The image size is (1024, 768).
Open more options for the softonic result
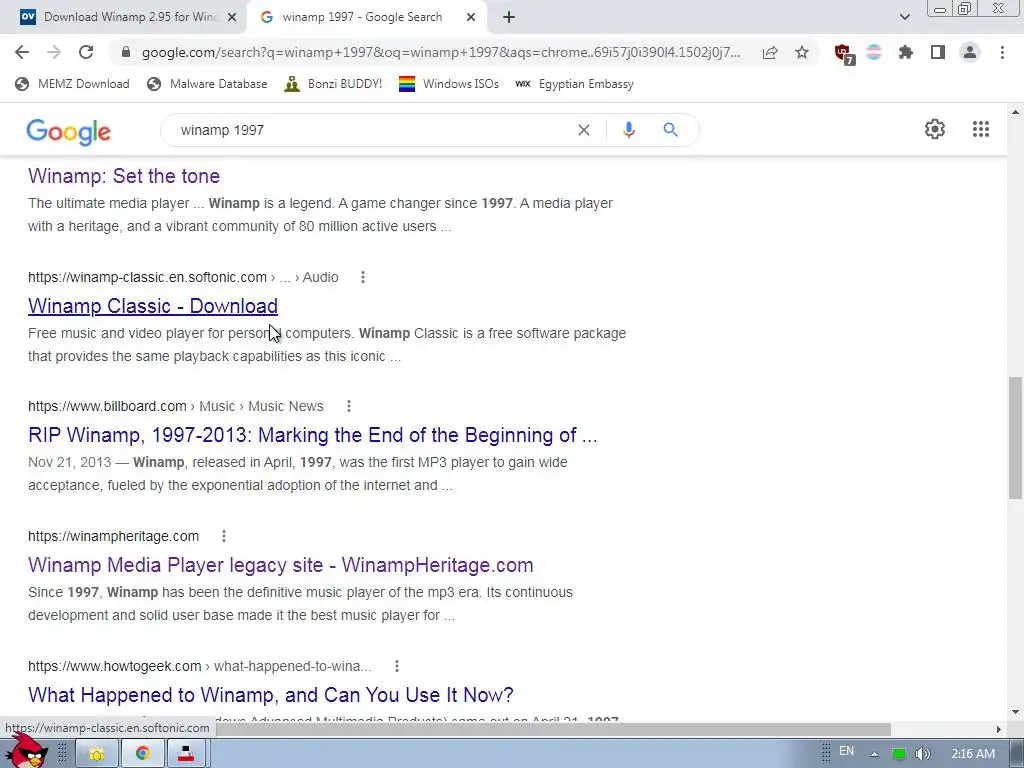(362, 277)
